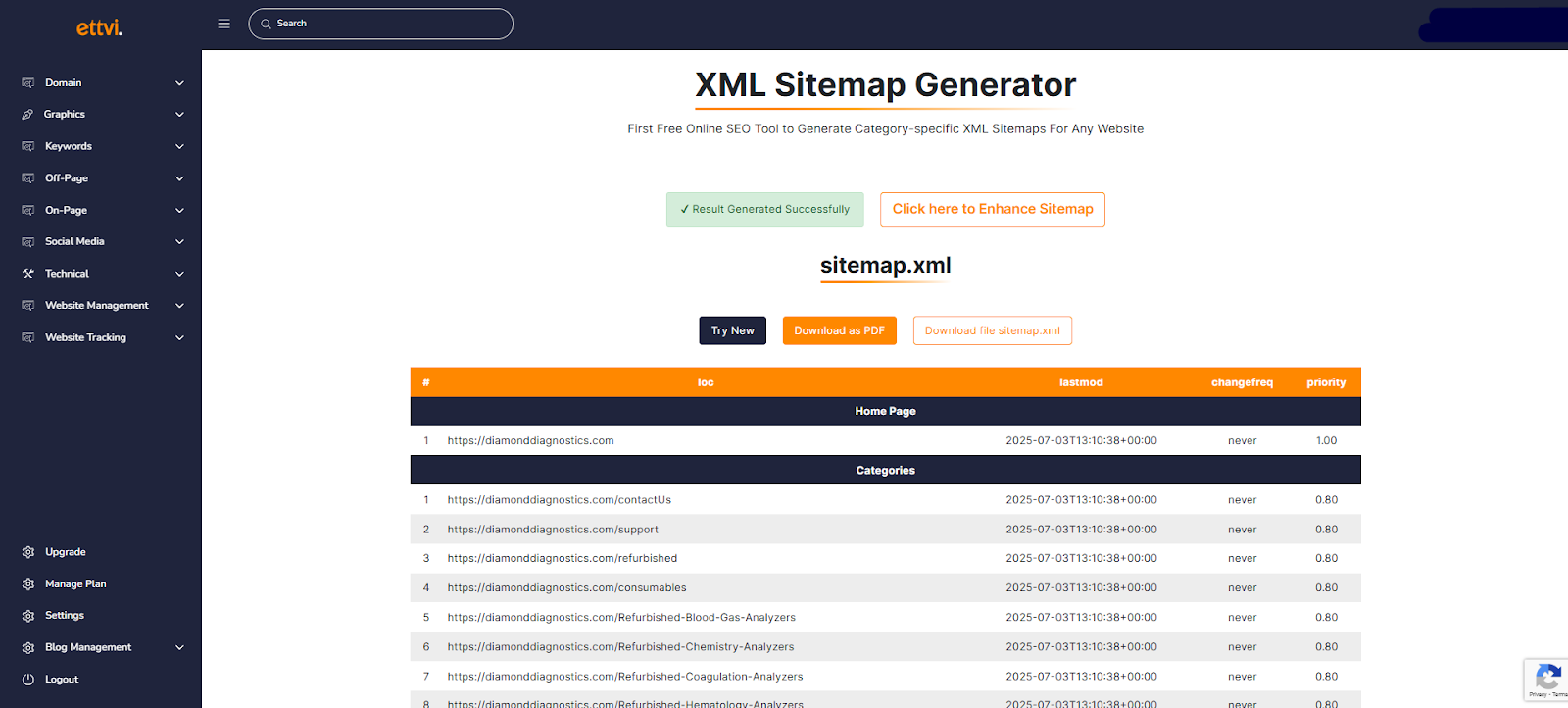
Task: Open the Upgrade menu item
Action: pos(65,552)
